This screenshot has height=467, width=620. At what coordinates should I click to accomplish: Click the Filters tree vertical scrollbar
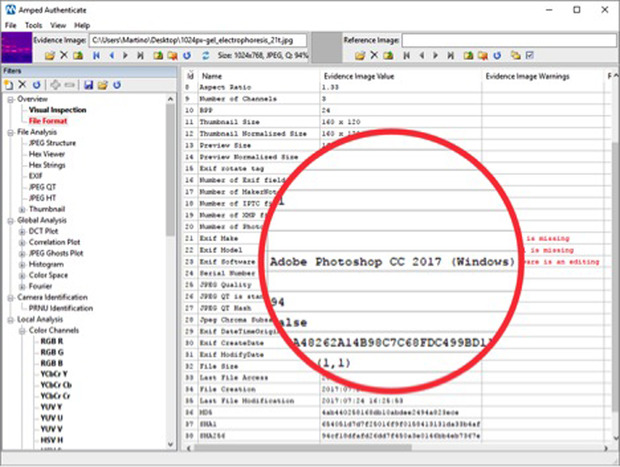pos(170,170)
